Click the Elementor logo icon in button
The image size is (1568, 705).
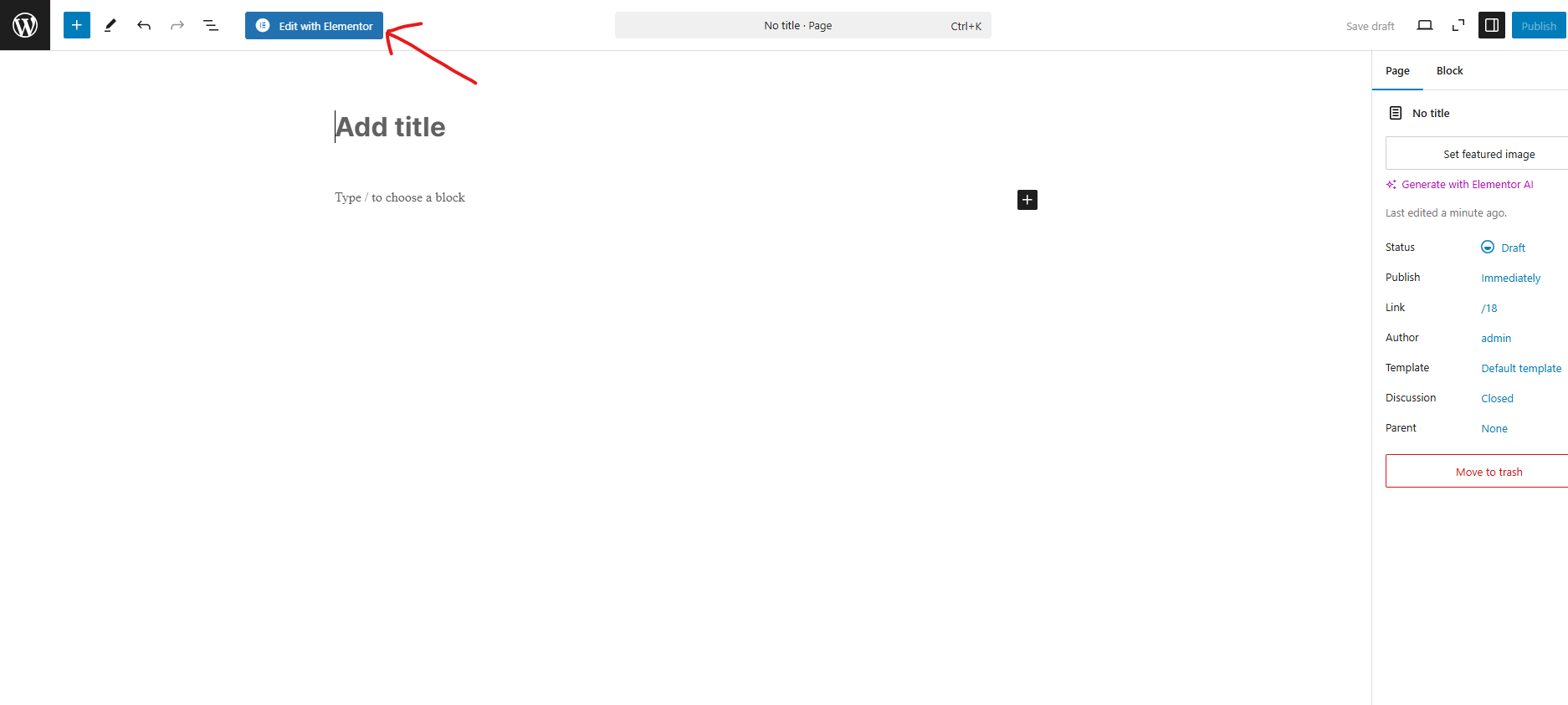263,25
